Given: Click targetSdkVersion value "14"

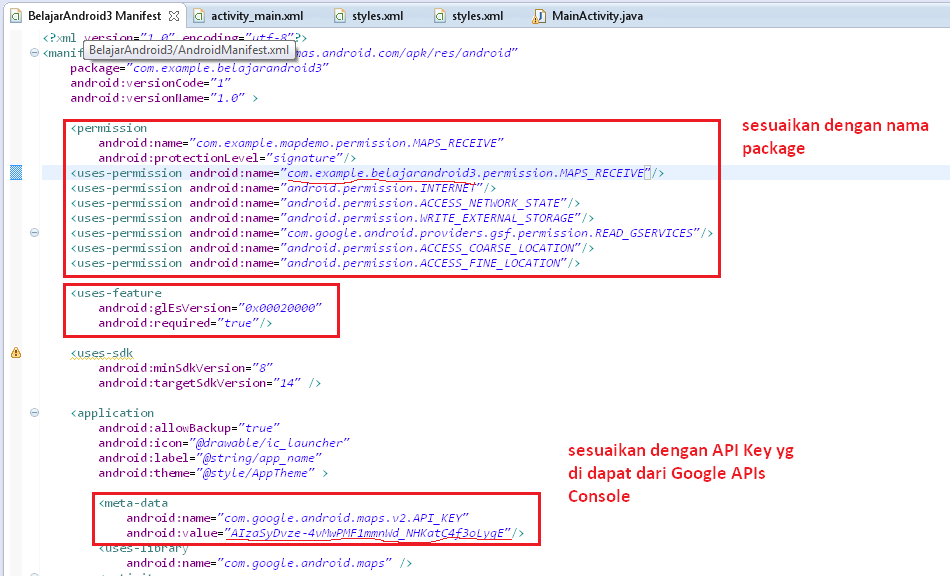Looking at the screenshot, I should tap(287, 383).
